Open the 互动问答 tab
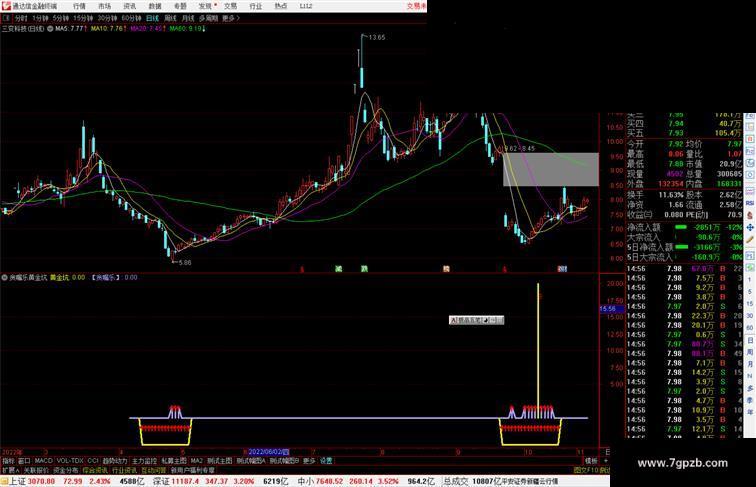This screenshot has width=756, height=487. 153,470
